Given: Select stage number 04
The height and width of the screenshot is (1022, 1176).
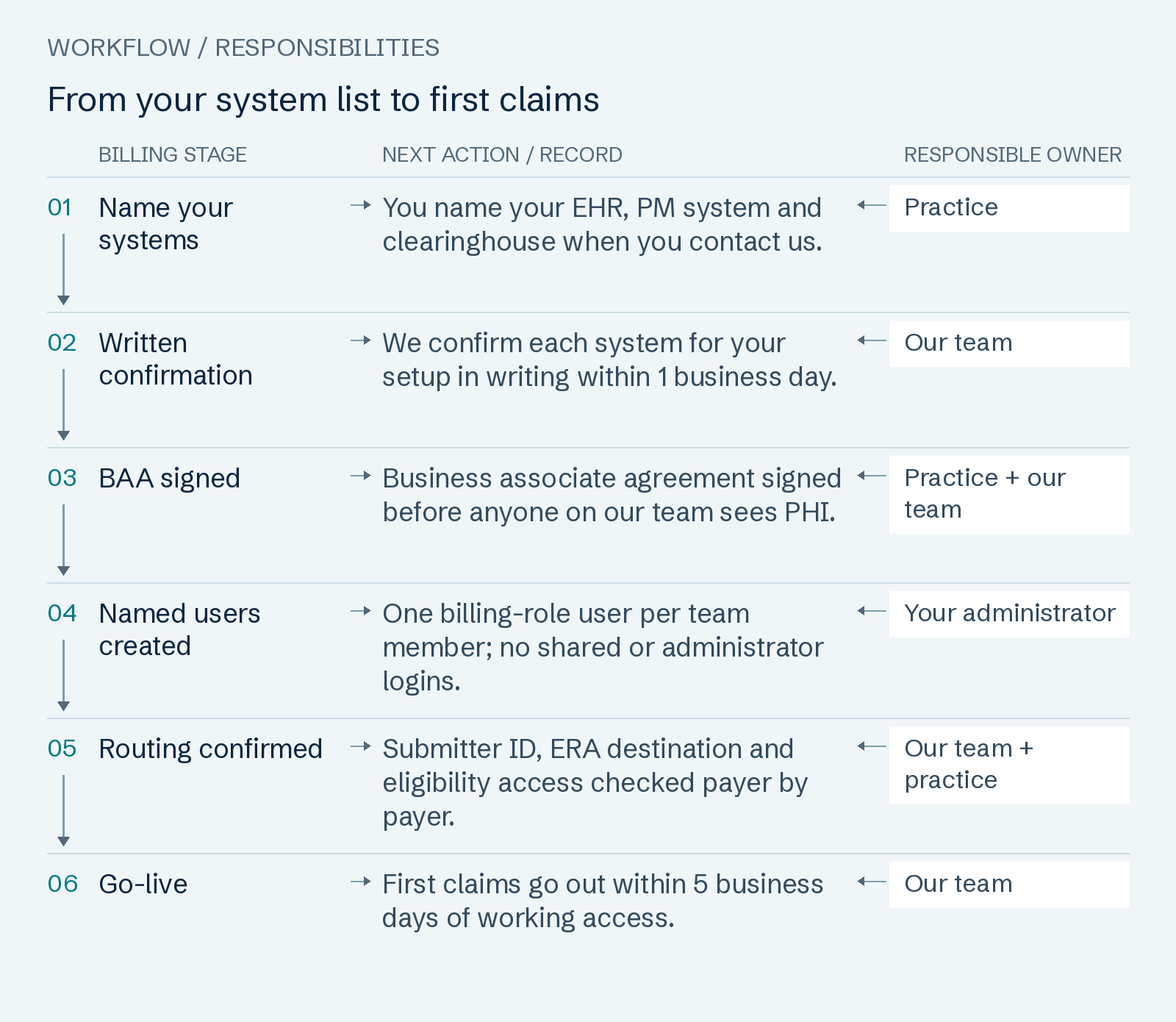Looking at the screenshot, I should pyautogui.click(x=62, y=614).
